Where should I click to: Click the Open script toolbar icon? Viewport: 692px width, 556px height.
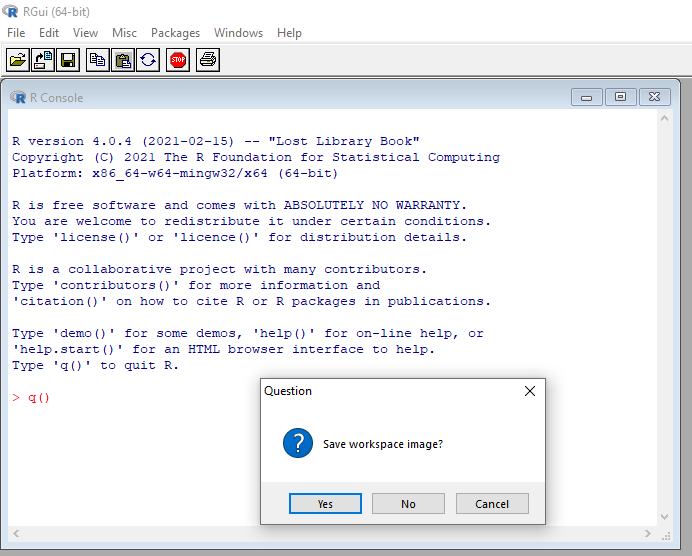18,60
